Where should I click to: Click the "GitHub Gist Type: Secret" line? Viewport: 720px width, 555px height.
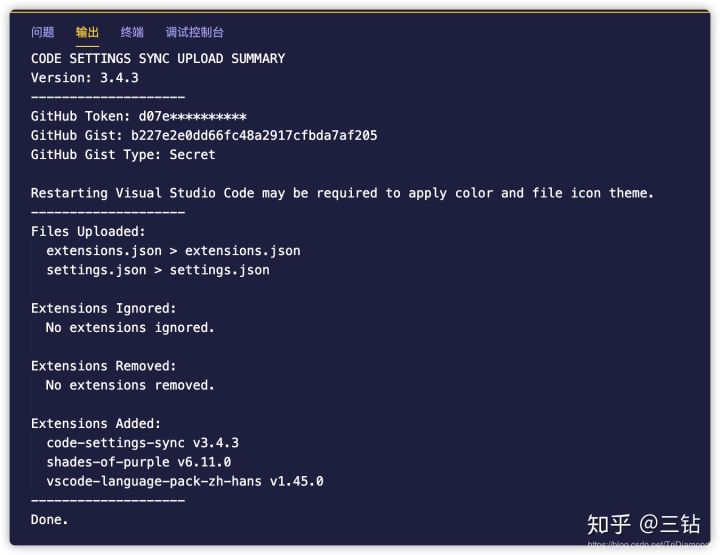click(123, 154)
